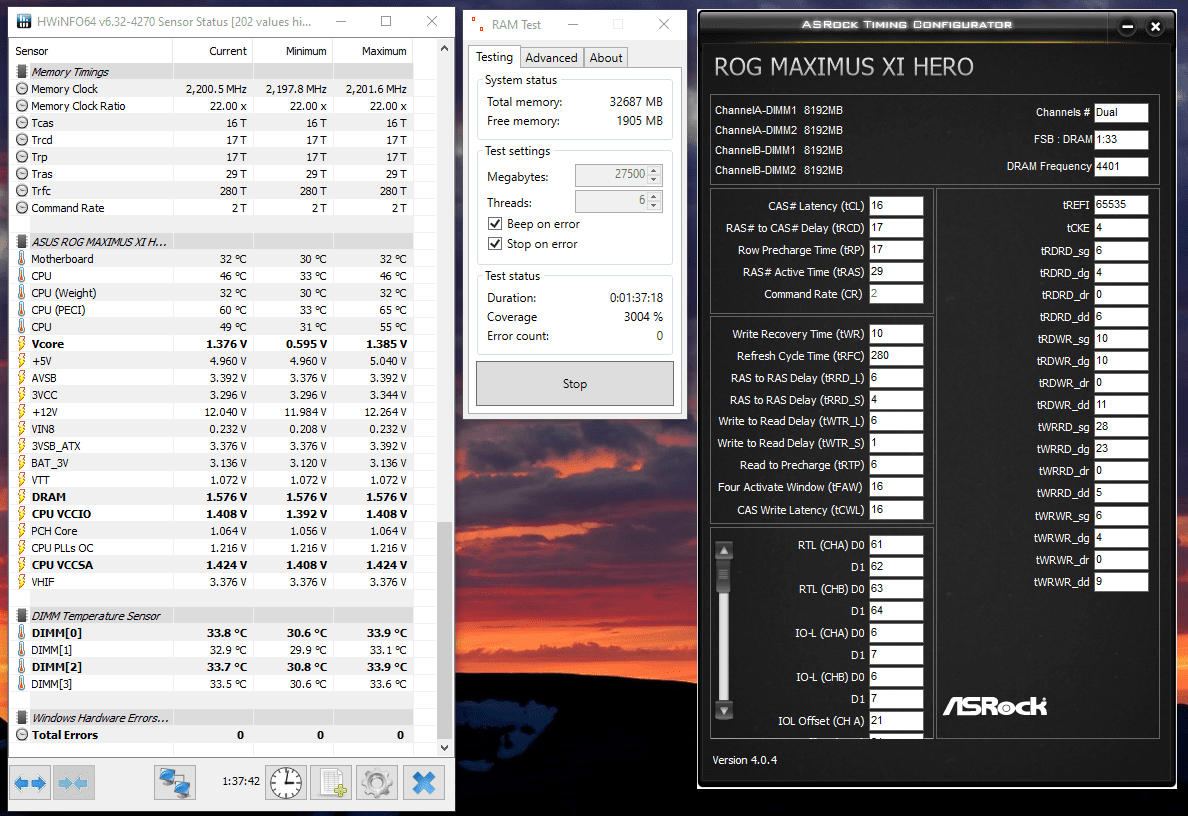The width and height of the screenshot is (1188, 816).
Task: Start logging with the sheet-plus icon
Action: point(333,783)
